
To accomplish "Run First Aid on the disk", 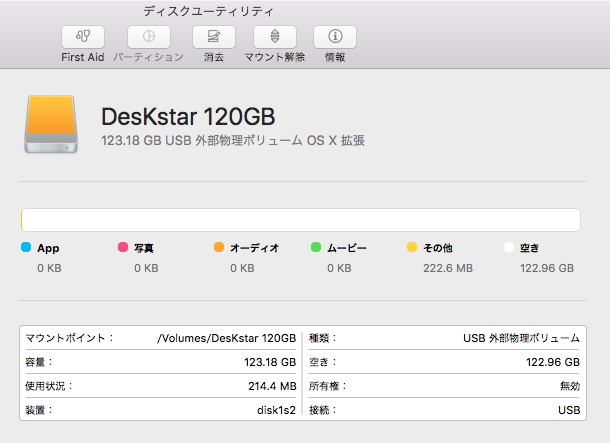I will 82,37.
